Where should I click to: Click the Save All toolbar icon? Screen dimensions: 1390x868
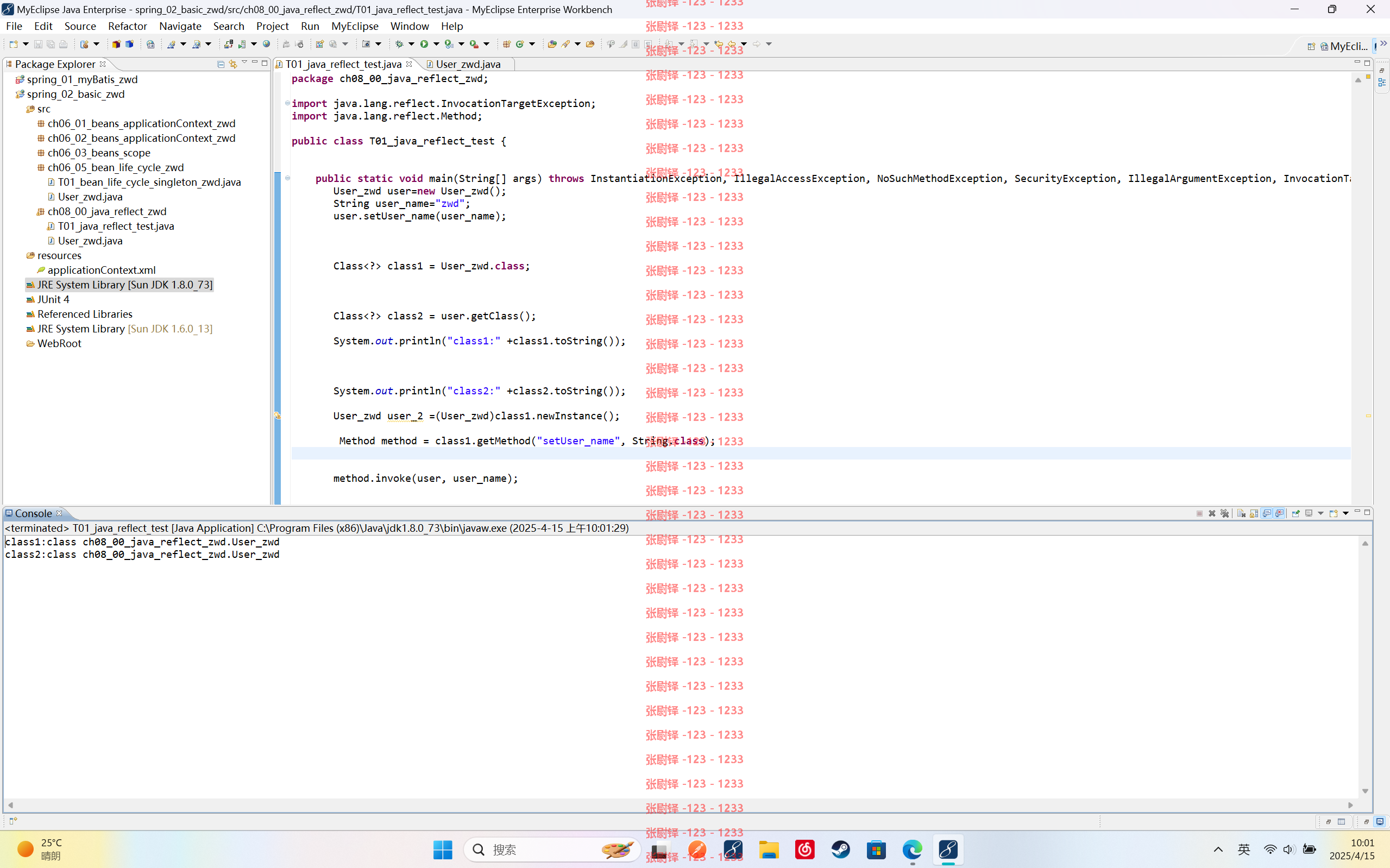click(x=51, y=44)
